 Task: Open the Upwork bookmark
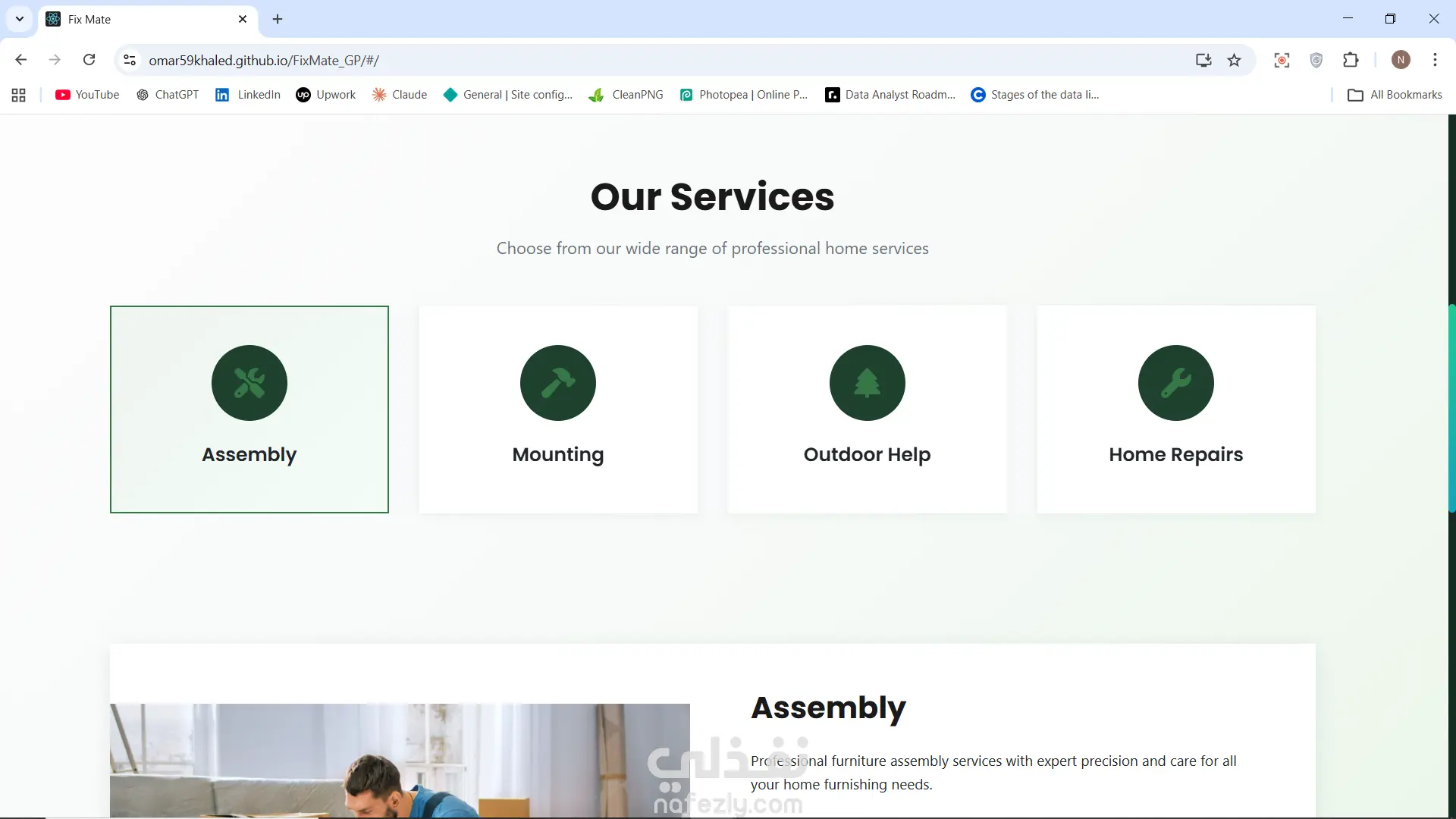click(326, 95)
